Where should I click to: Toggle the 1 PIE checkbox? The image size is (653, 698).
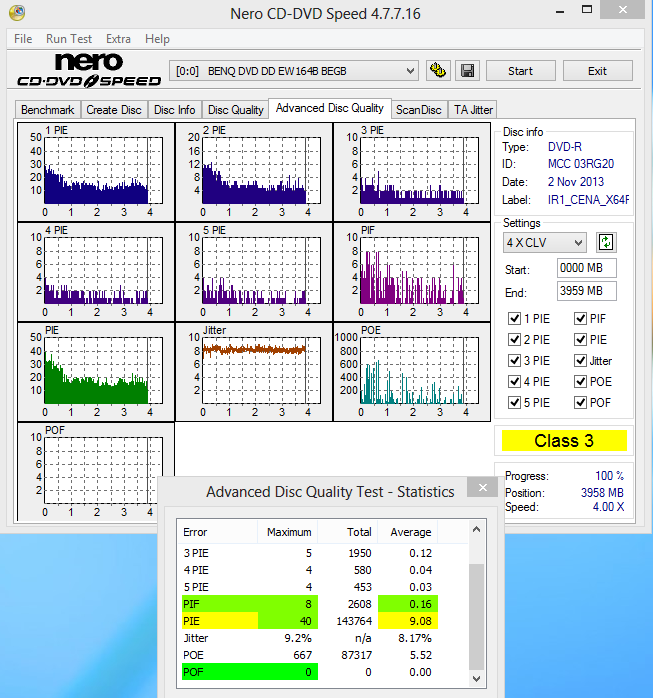tap(514, 319)
